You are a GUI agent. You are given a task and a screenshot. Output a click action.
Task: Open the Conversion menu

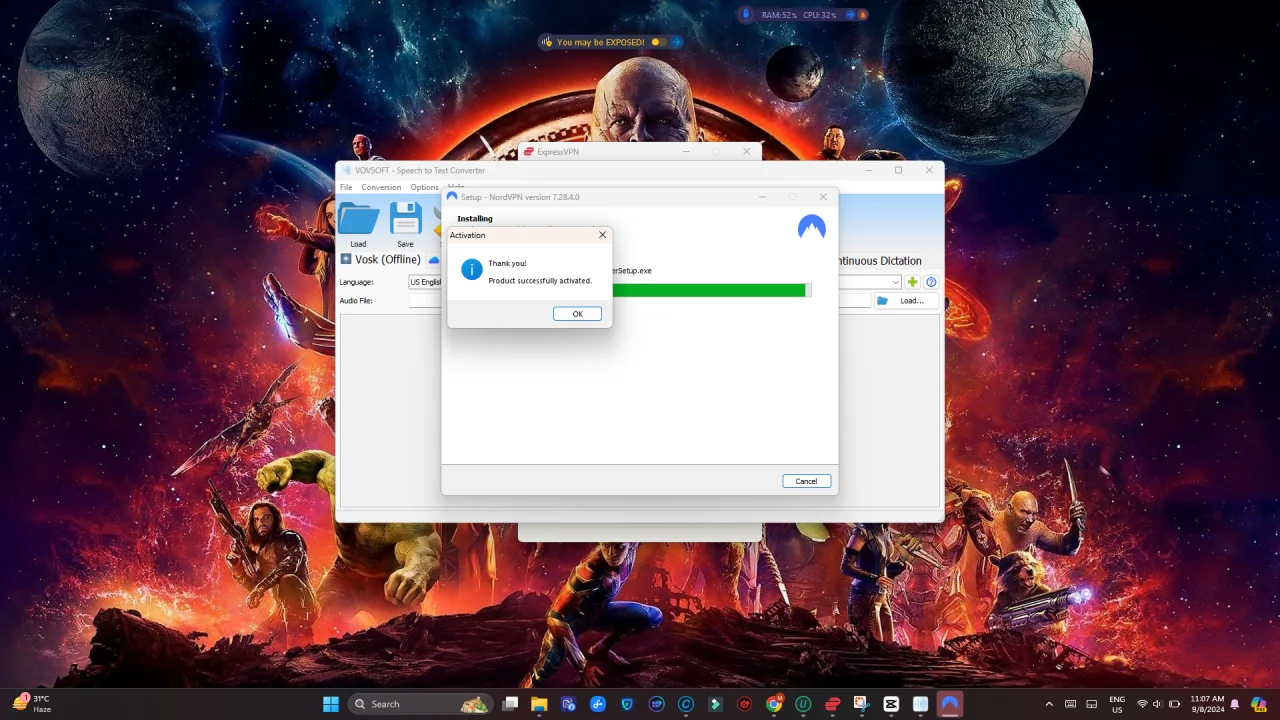coord(381,187)
